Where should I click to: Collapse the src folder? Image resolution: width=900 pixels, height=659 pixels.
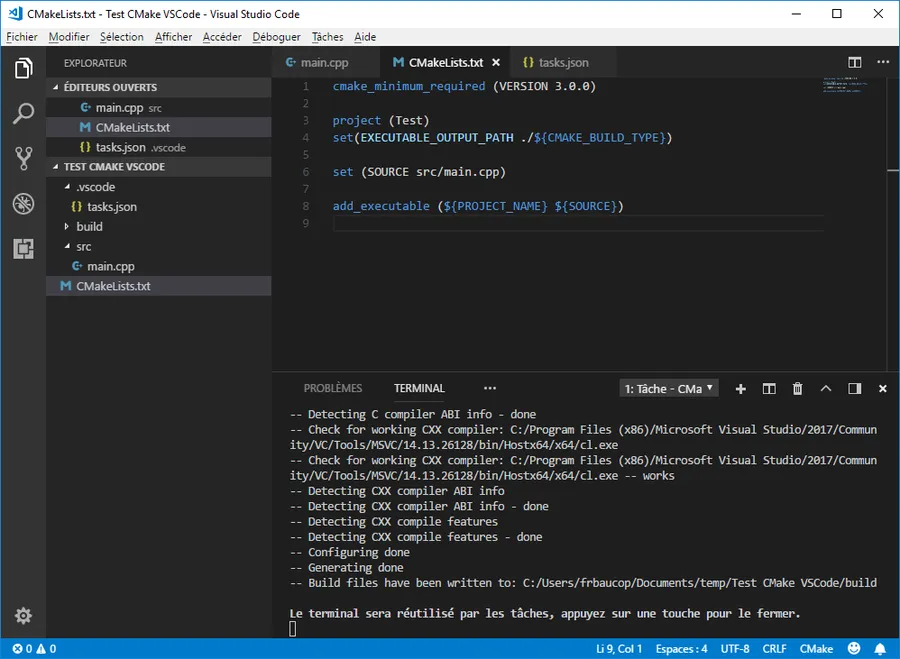click(158, 246)
